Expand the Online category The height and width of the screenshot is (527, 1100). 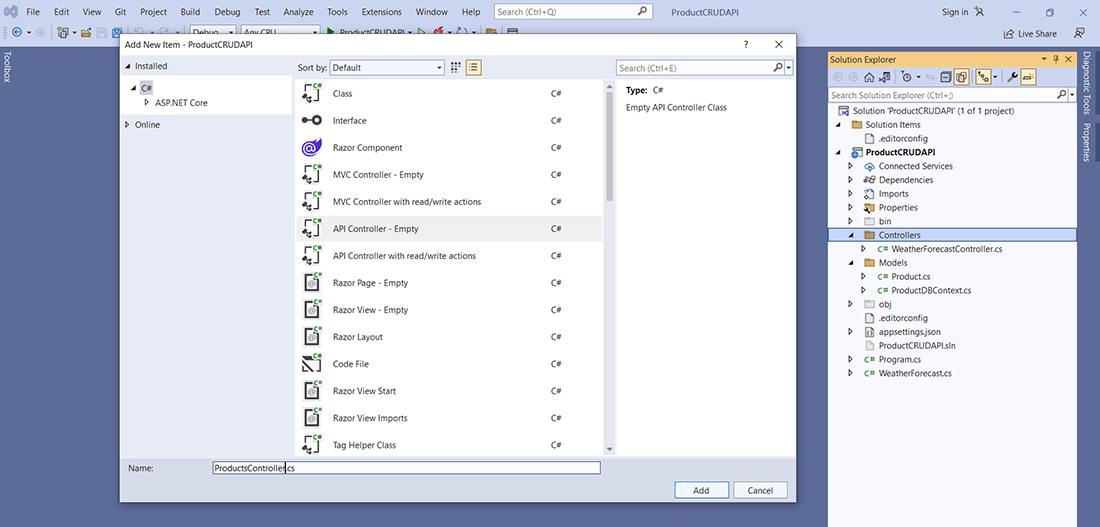pos(127,125)
